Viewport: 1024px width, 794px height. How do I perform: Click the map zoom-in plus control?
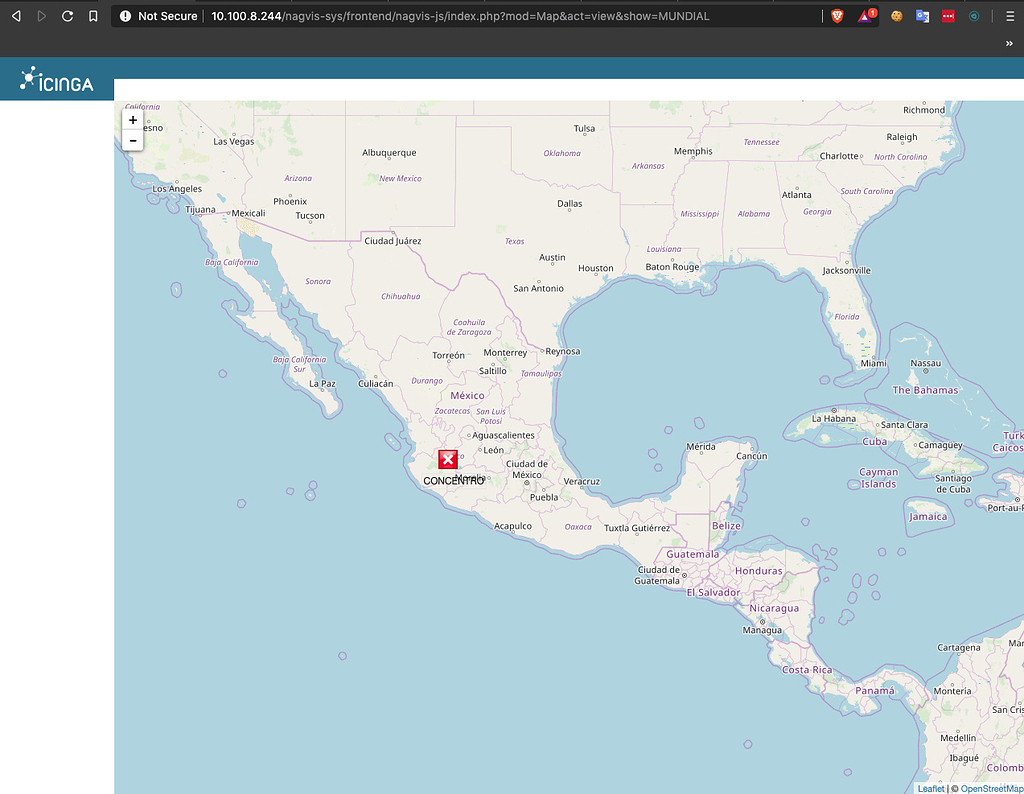[x=132, y=119]
